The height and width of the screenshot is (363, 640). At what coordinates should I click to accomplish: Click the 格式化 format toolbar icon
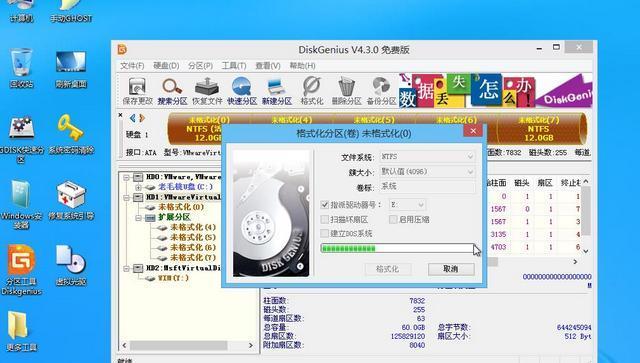pyautogui.click(x=312, y=91)
